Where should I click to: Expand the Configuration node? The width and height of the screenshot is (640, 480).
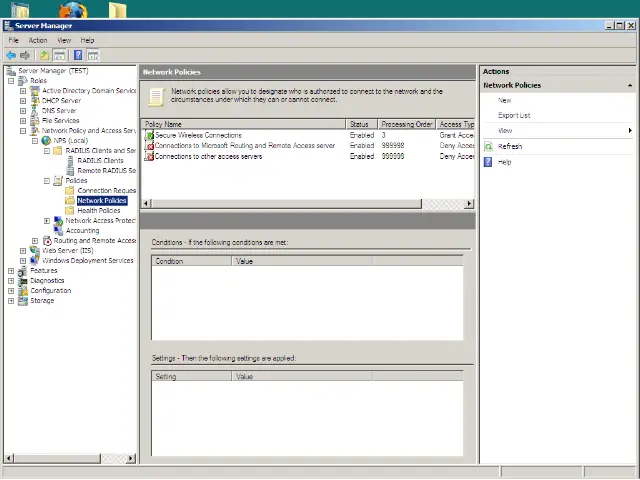(x=11, y=291)
